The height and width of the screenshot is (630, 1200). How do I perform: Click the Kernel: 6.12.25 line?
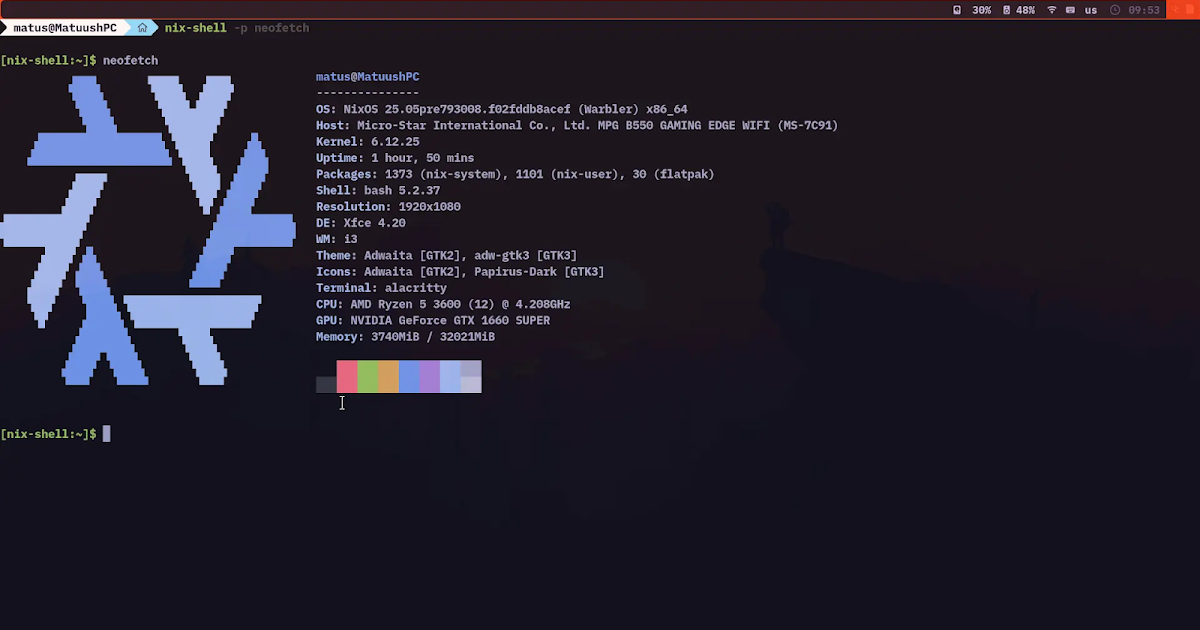[367, 142]
